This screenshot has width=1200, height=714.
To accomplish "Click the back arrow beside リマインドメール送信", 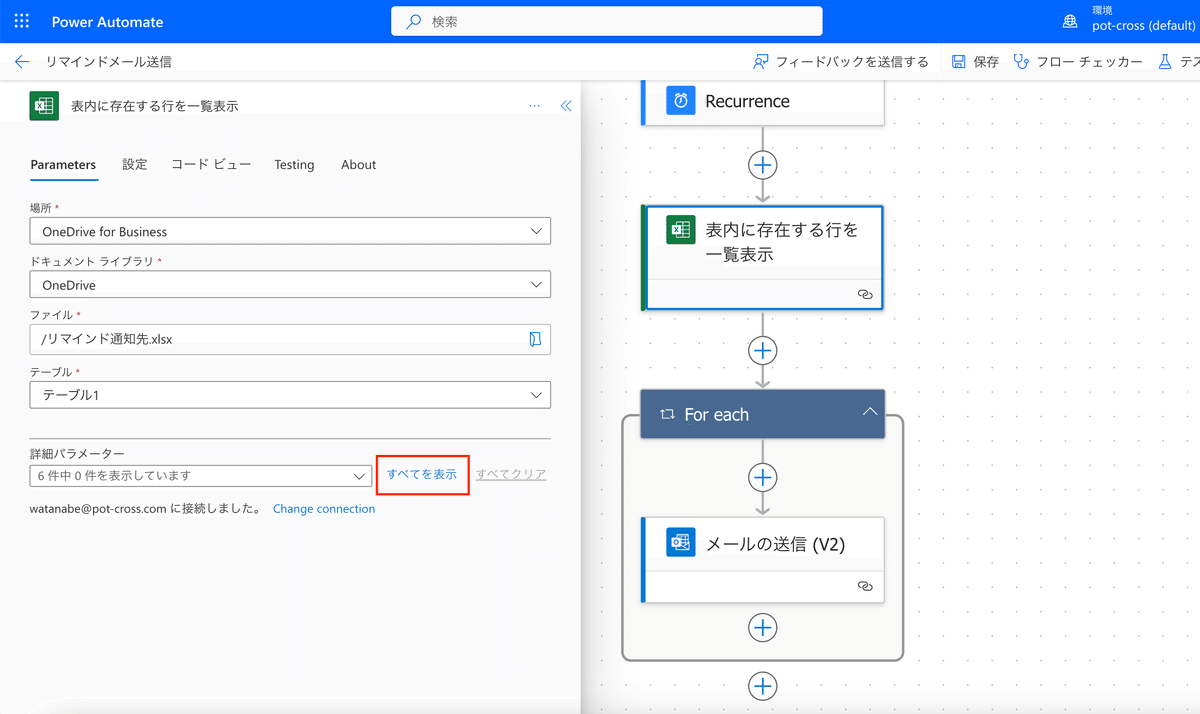I will 22,61.
